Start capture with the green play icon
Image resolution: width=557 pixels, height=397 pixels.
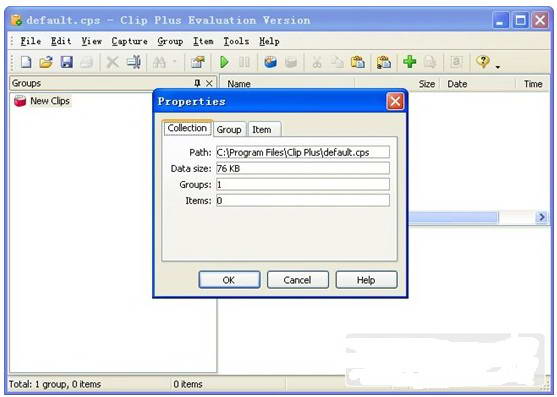click(224, 62)
